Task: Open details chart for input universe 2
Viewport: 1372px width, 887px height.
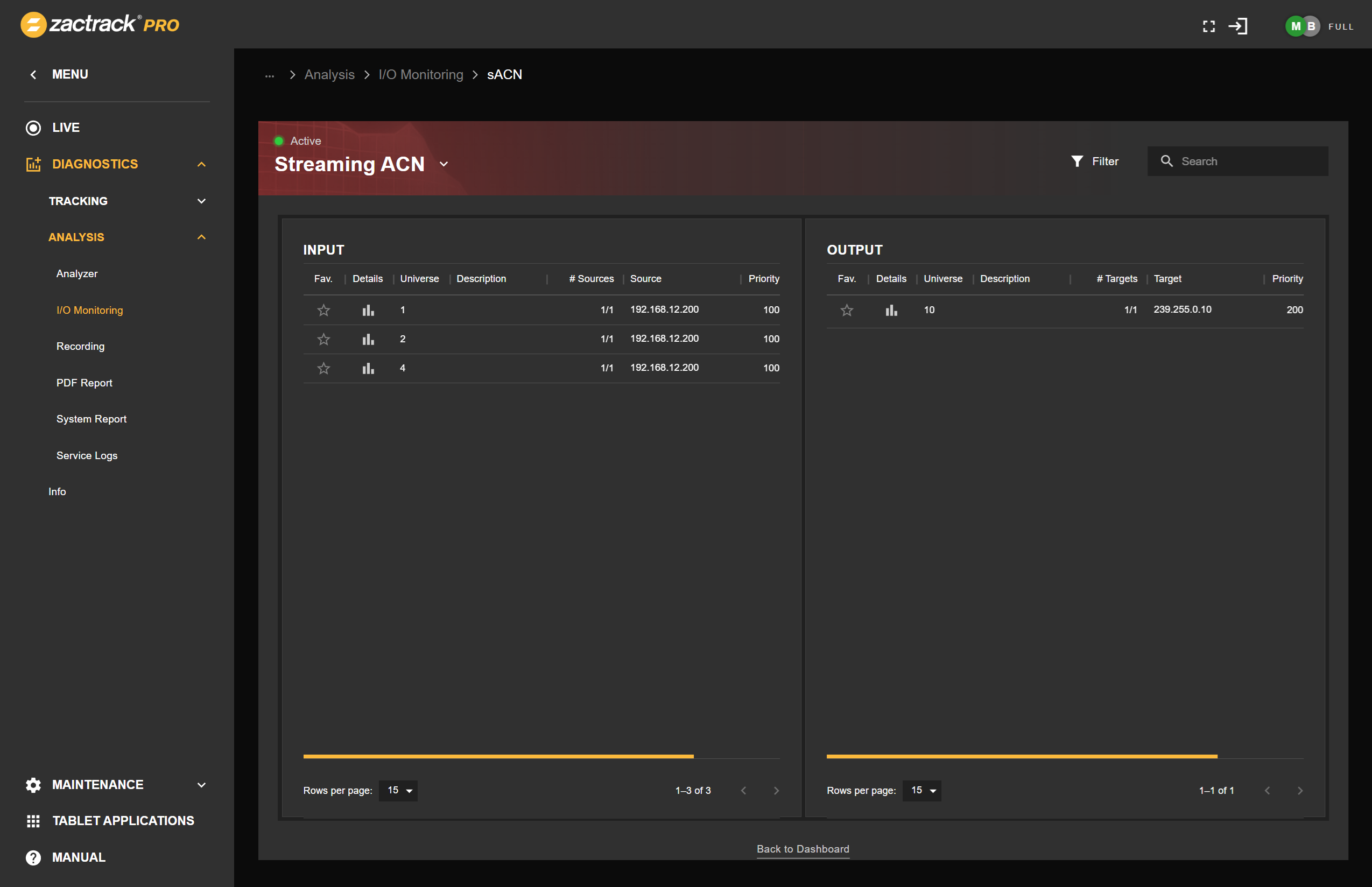Action: (x=368, y=339)
